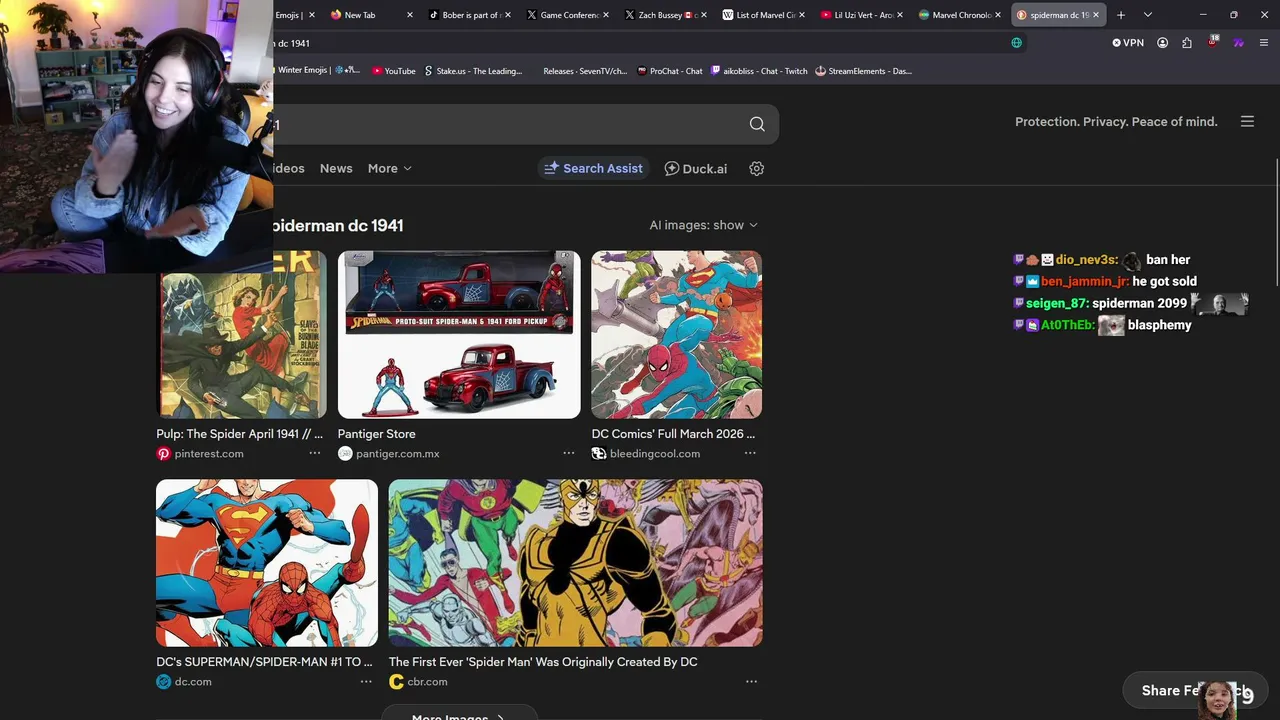Click the Pantiger Store result title
The width and height of the screenshot is (1280, 720).
377,434
